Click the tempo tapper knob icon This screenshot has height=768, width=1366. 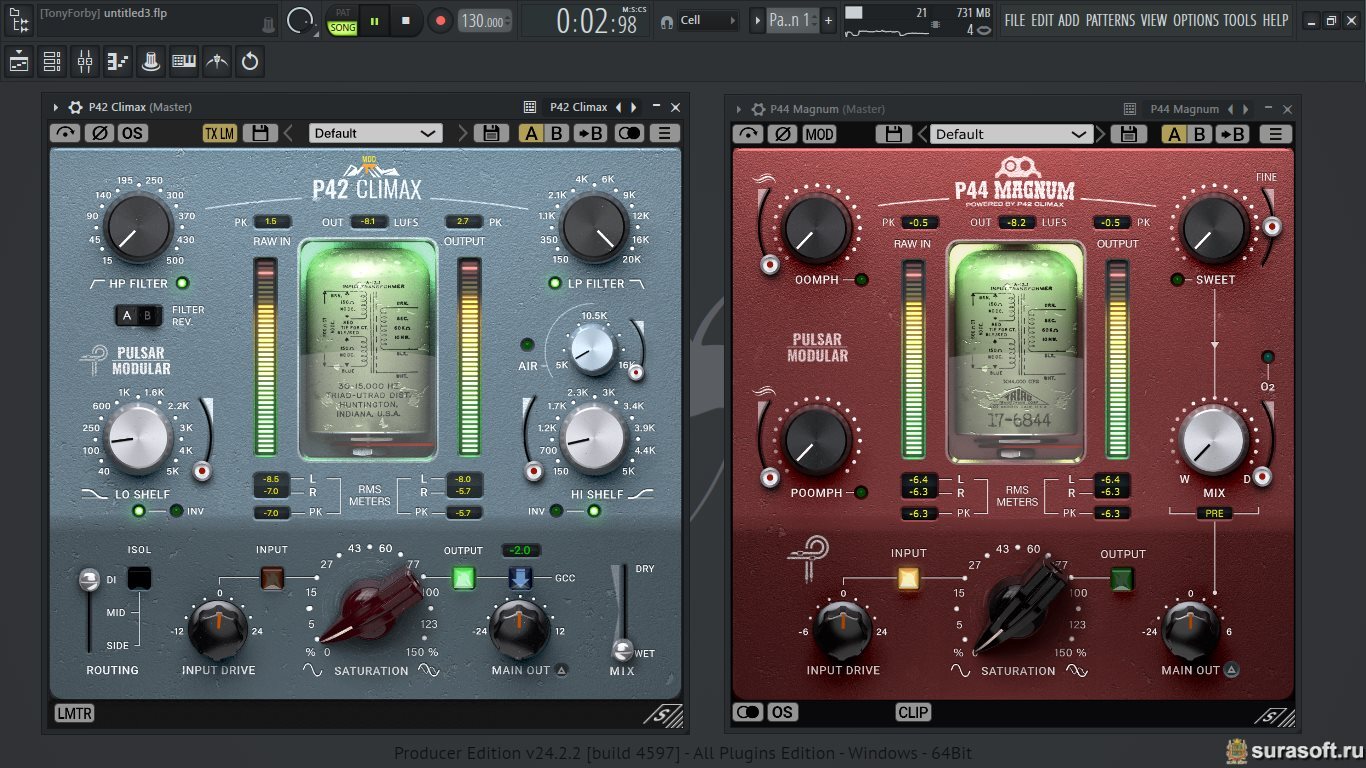coord(151,62)
